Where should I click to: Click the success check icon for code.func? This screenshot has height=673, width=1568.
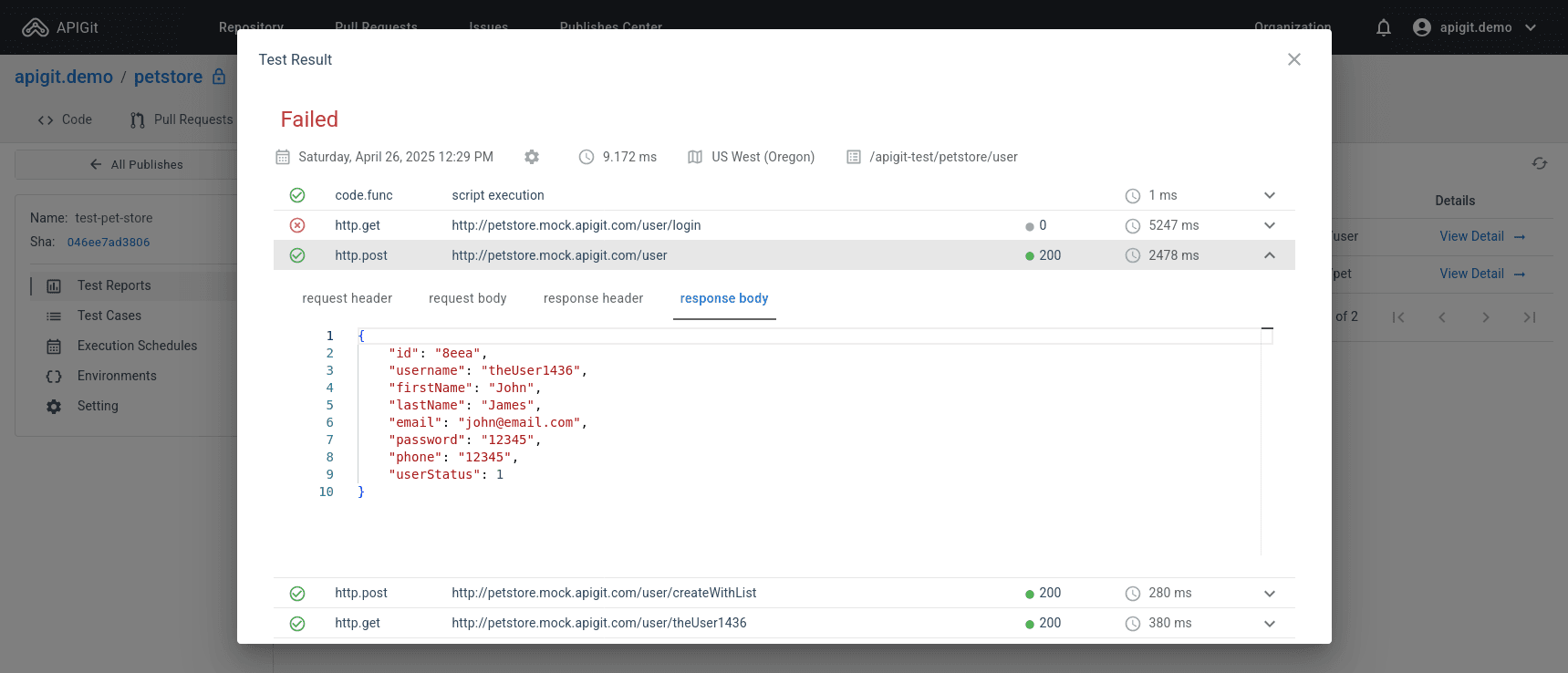tap(297, 195)
